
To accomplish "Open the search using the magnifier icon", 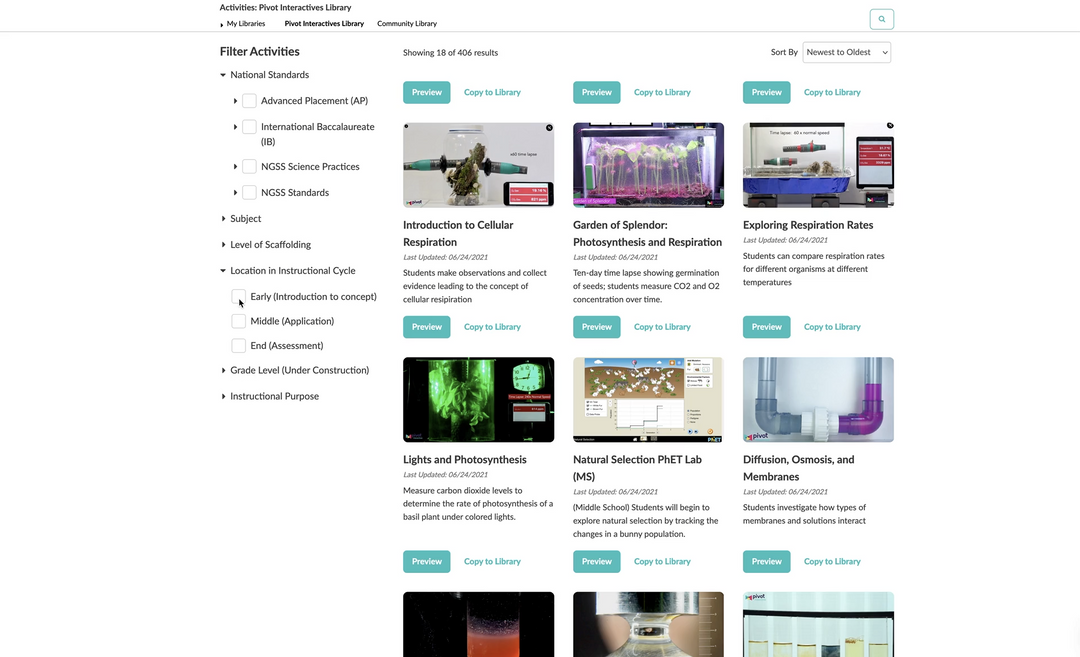I will tap(881, 18).
